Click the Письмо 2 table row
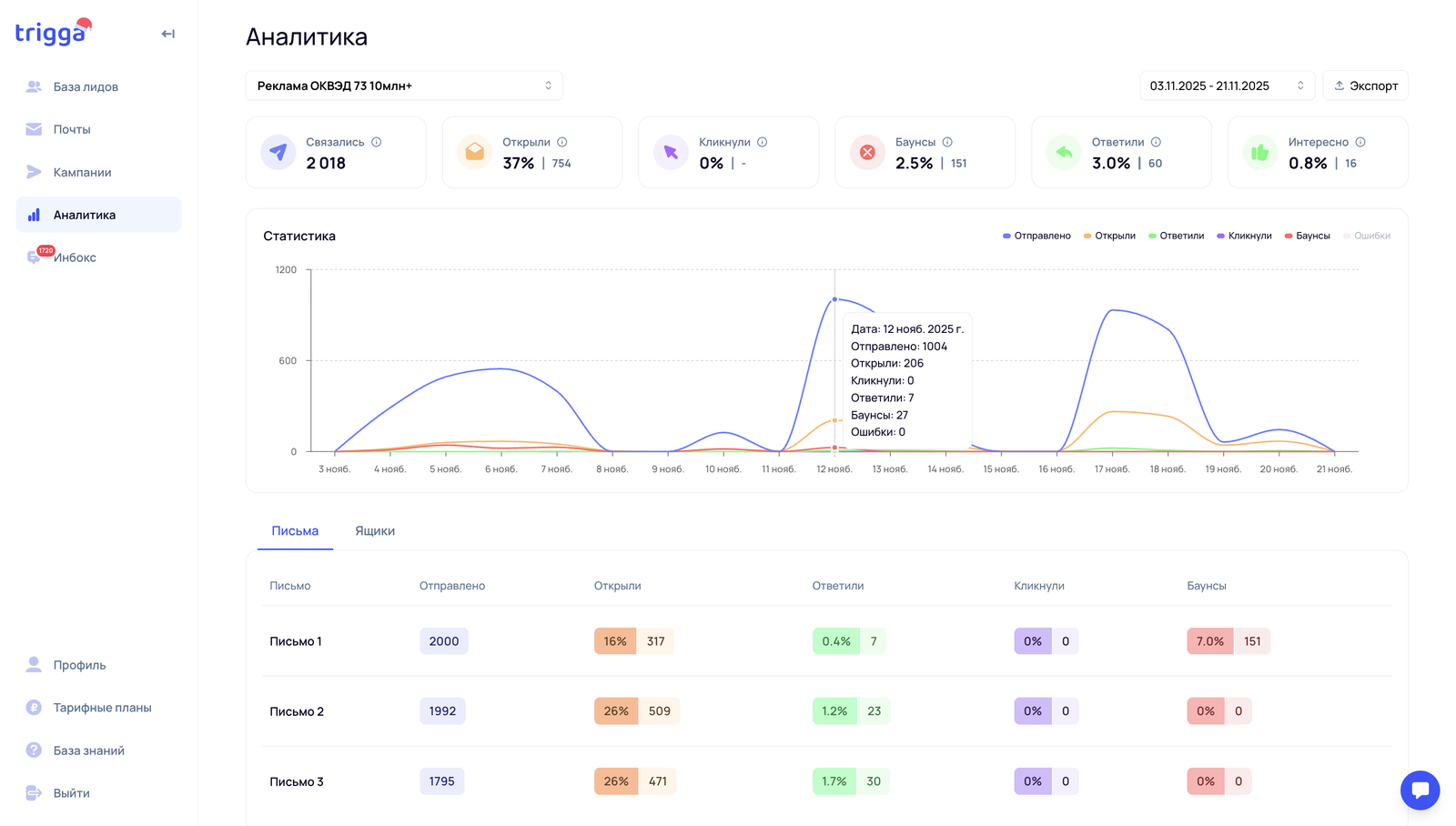The image size is (1456, 826). pyautogui.click(x=297, y=711)
